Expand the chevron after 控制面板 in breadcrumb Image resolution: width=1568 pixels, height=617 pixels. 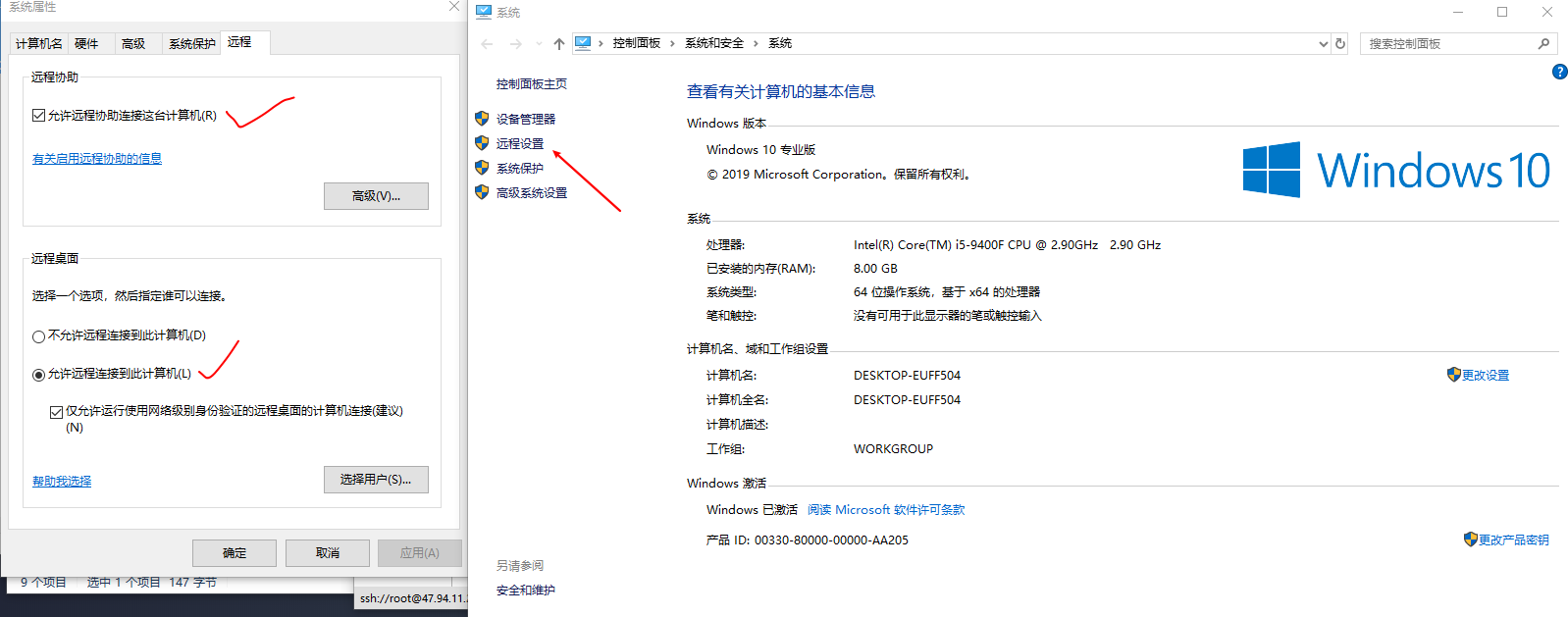pos(672,43)
